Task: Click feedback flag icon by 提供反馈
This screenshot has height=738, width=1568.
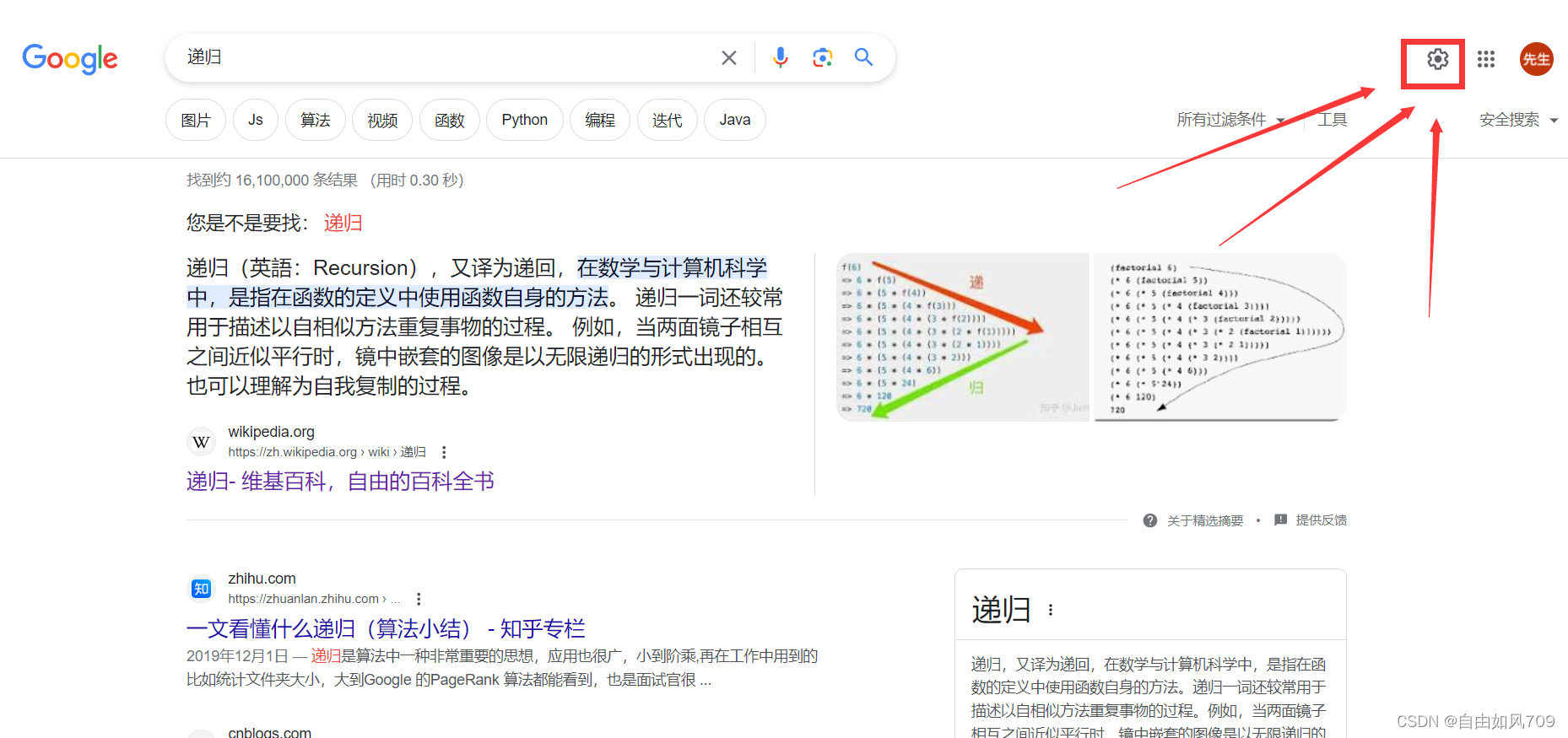Action: pos(1281,520)
